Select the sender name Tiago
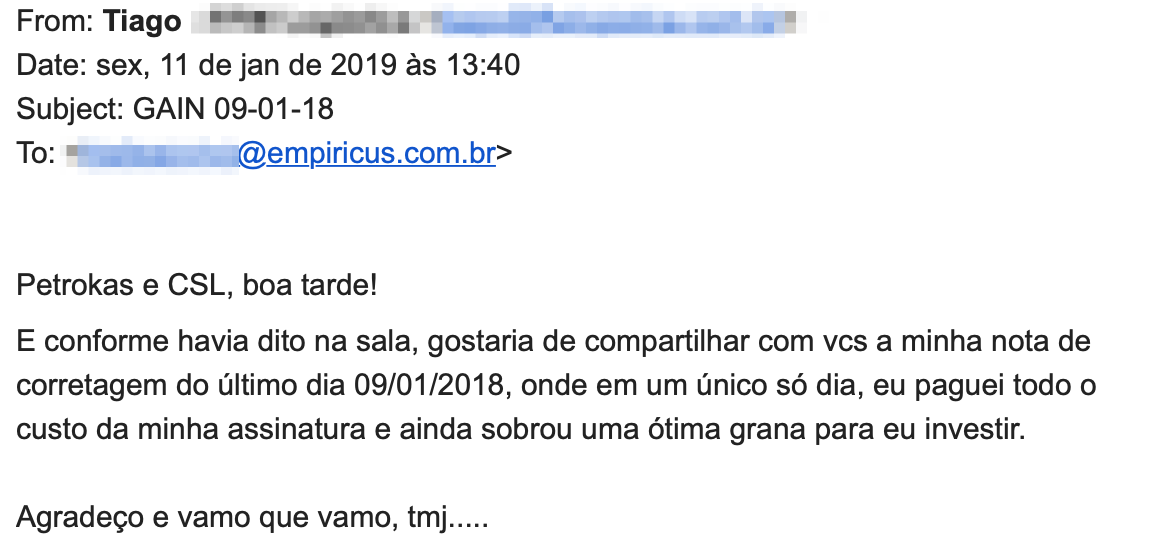 pos(142,21)
